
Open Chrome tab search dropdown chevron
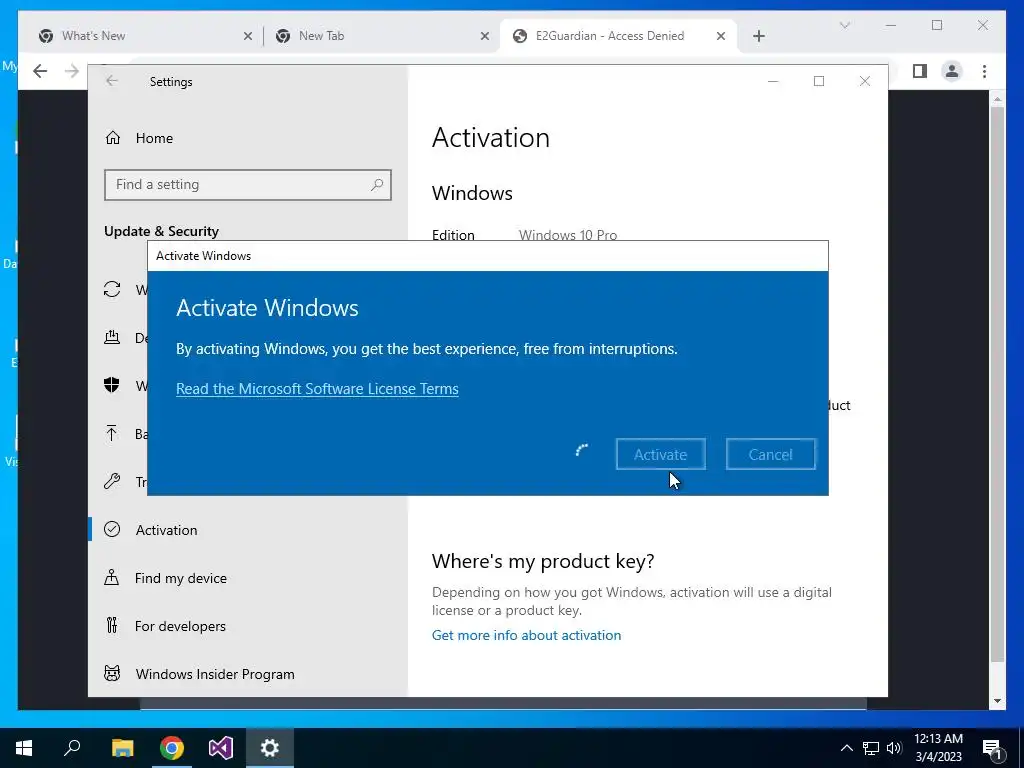coord(844,25)
